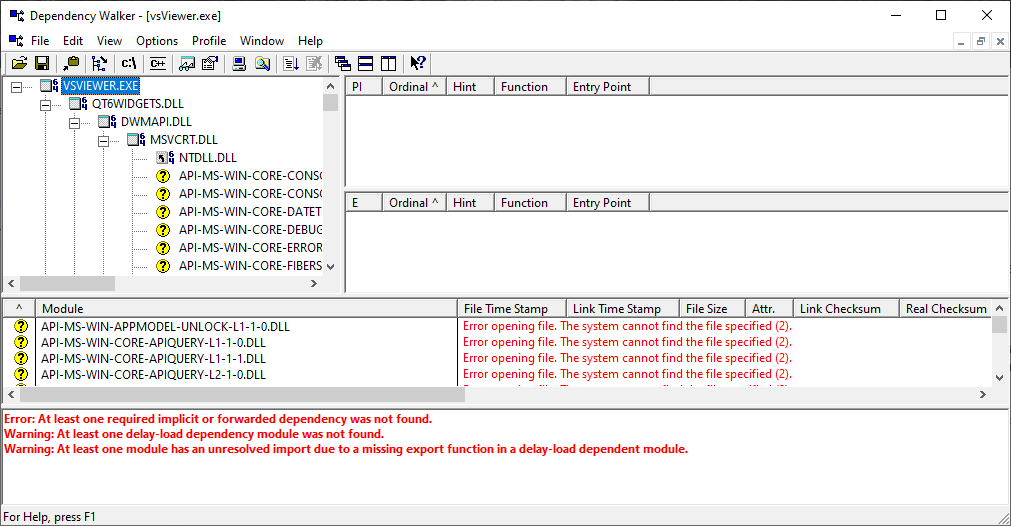Sort module list by File Time Stamp column

[x=511, y=309]
